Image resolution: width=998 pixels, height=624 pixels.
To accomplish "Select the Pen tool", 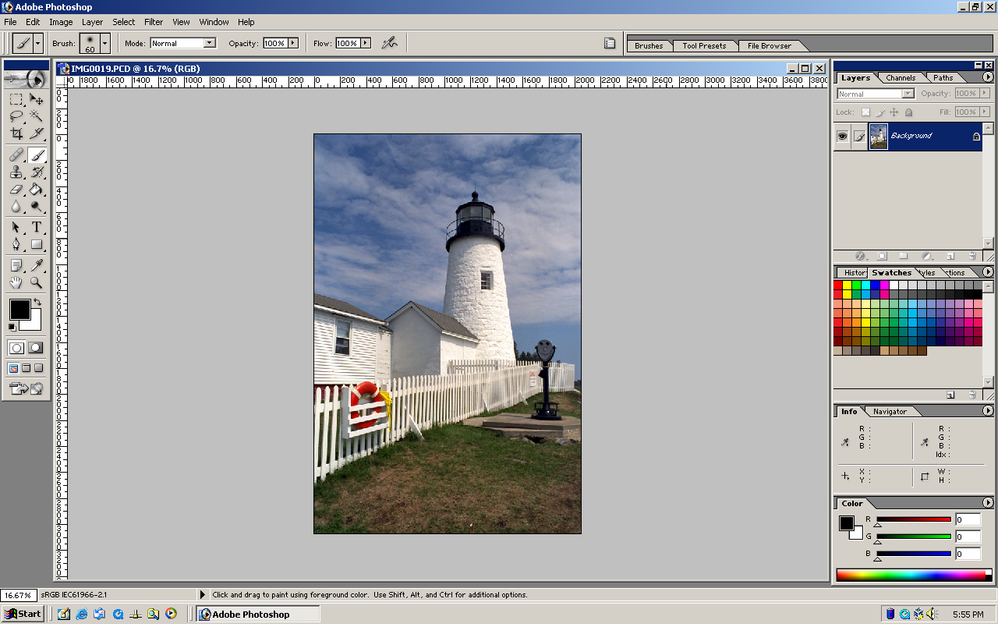I will pos(17,245).
